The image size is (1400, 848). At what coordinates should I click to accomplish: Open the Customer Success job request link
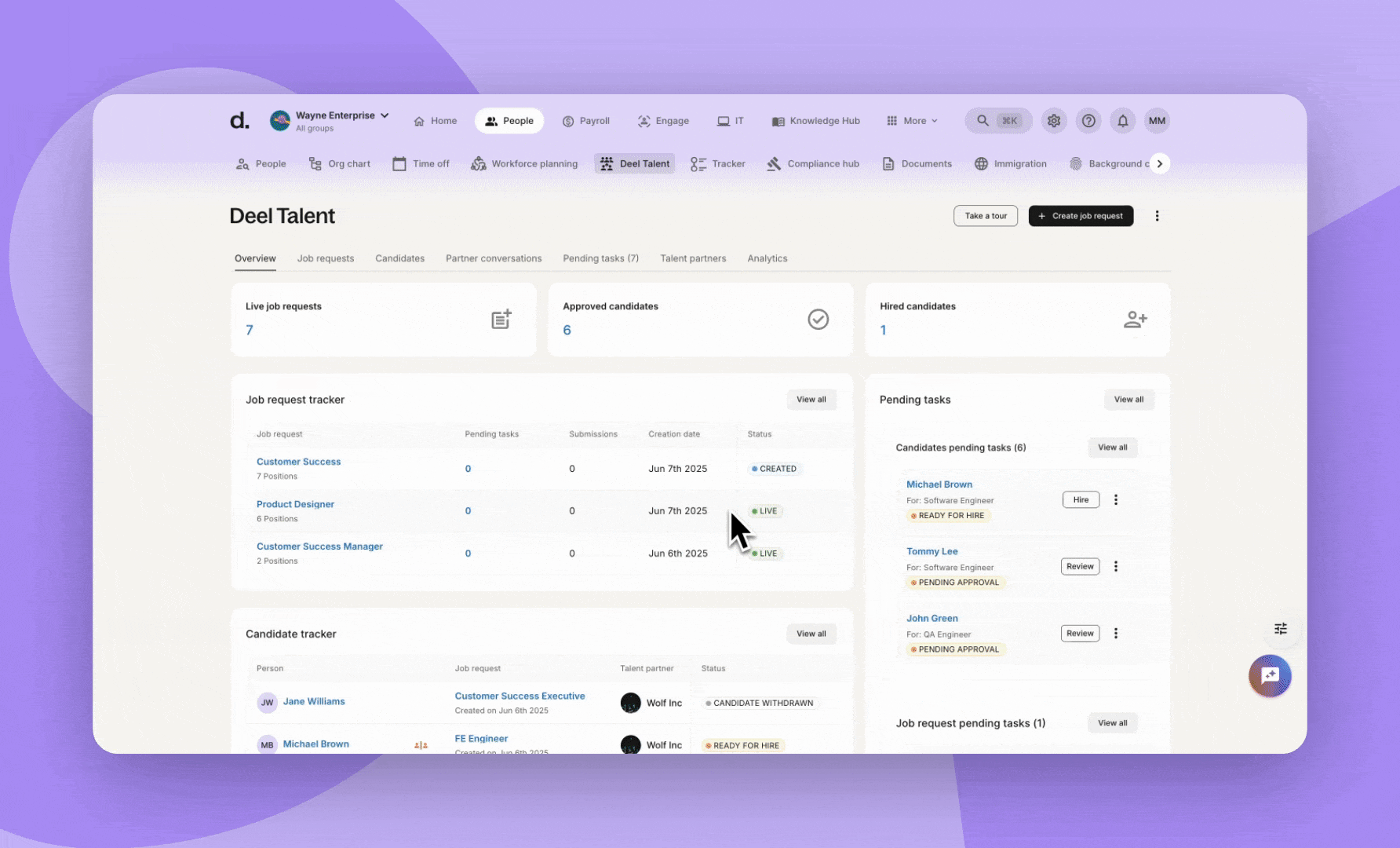pyautogui.click(x=298, y=462)
